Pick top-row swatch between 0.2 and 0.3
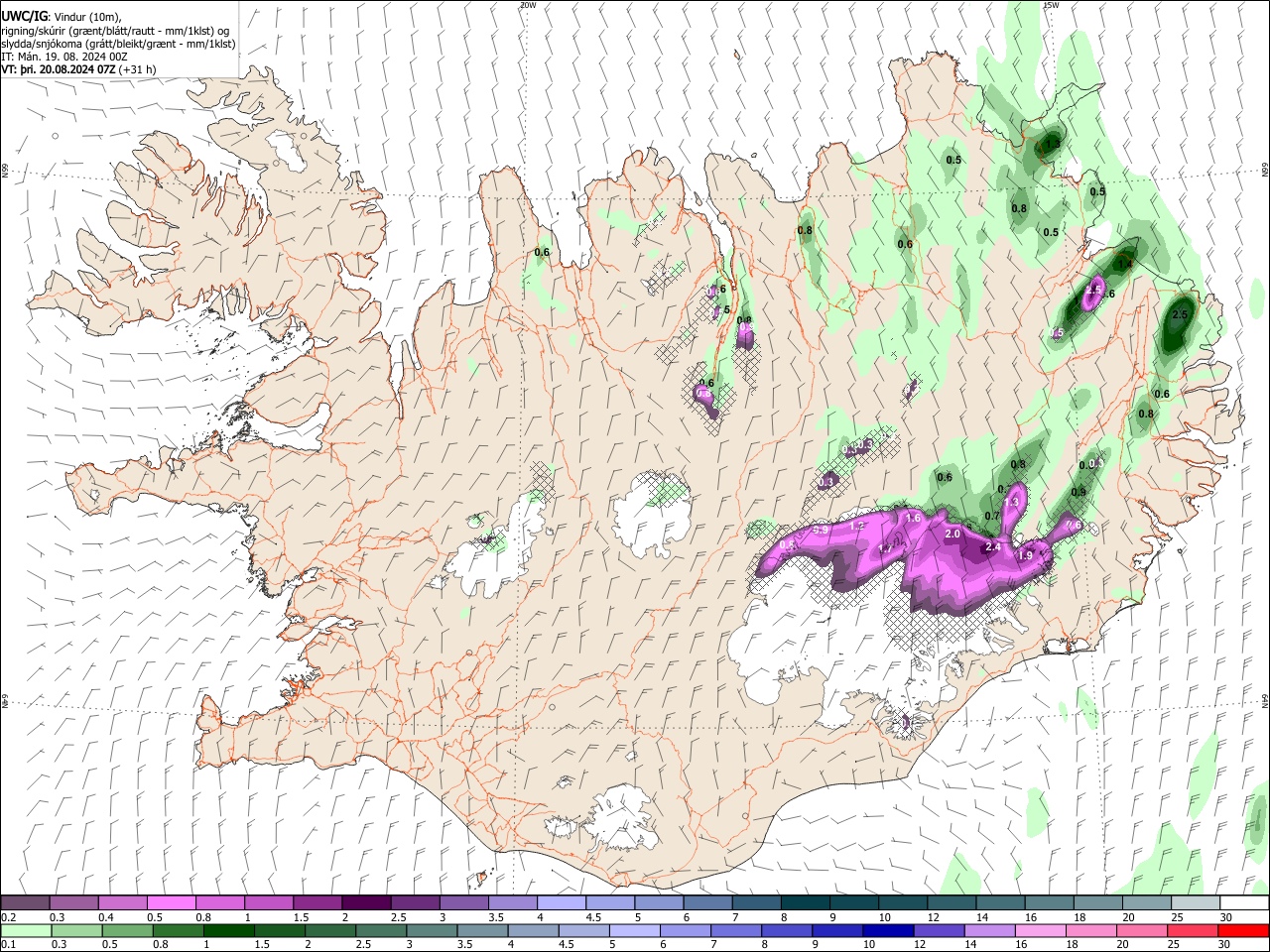Viewport: 1270px width, 952px height. coord(25,902)
